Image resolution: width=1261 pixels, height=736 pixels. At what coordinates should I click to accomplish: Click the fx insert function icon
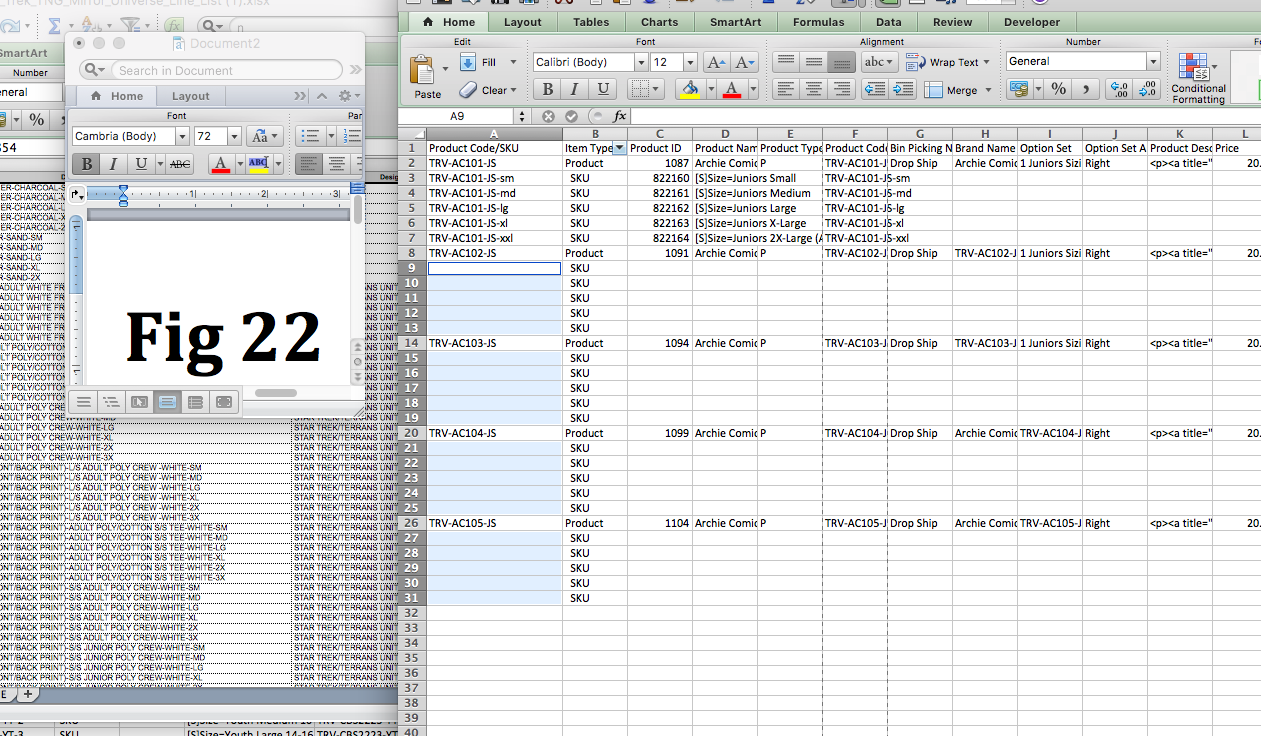[620, 116]
